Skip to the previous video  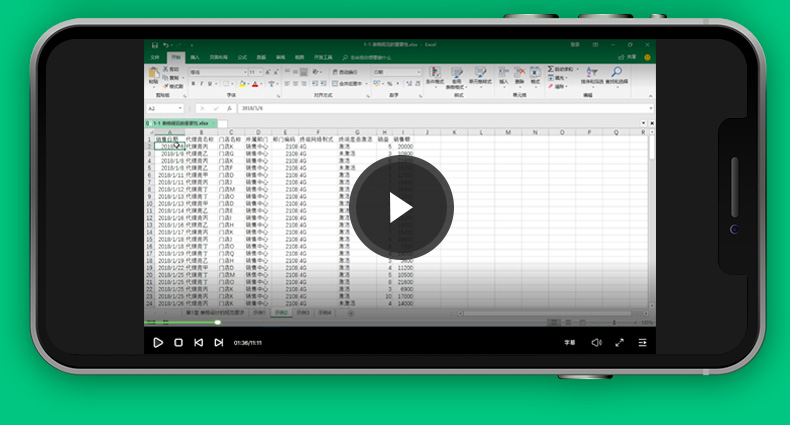point(198,342)
